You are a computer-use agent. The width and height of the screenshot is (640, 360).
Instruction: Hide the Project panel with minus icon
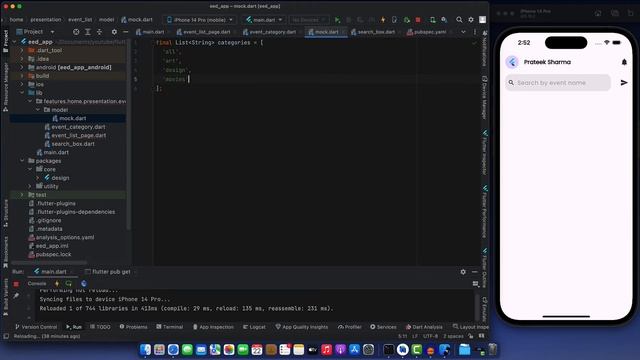(x=125, y=31)
